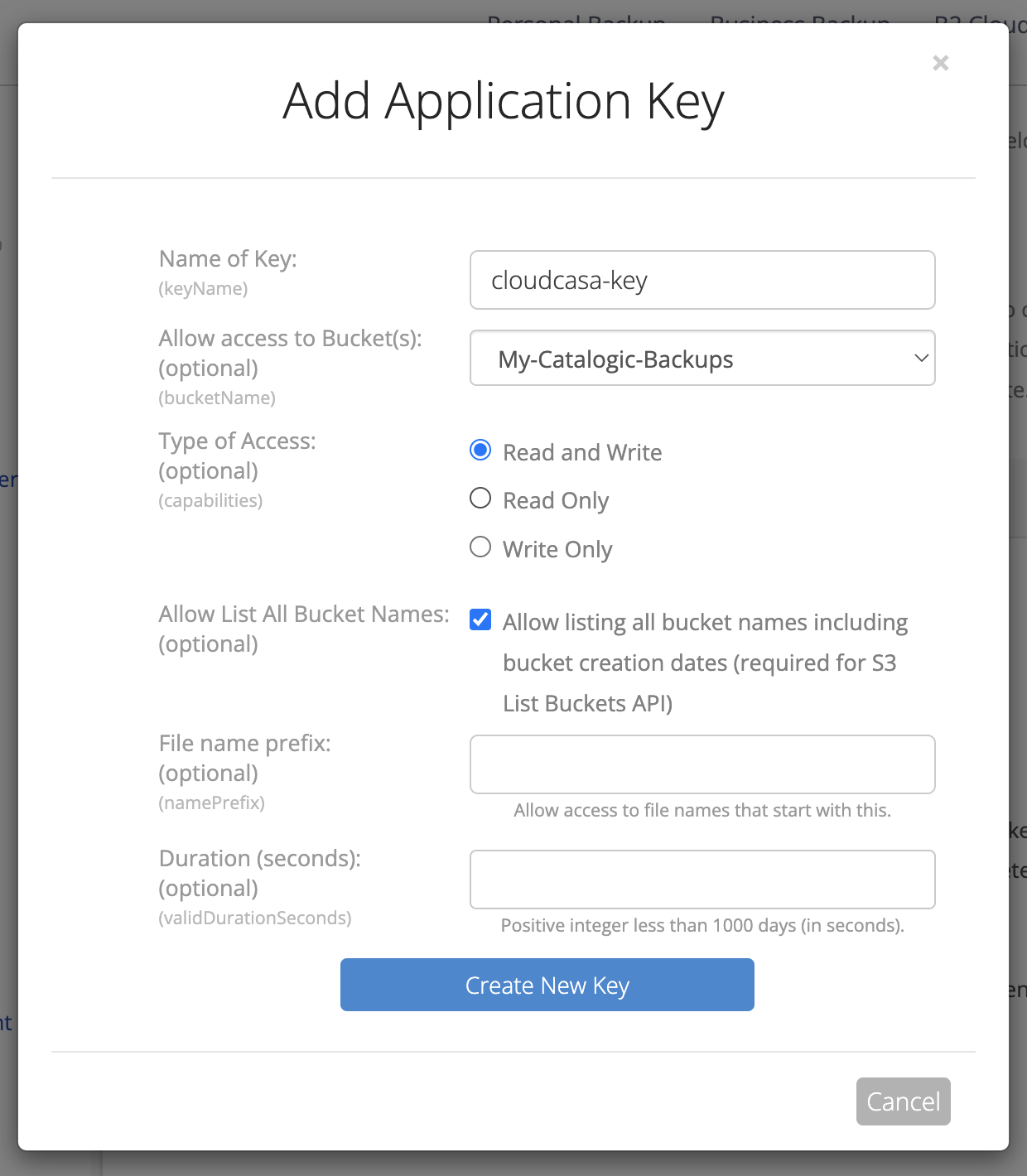Click the 'Allow access to Bucket(s):' label
Image resolution: width=1027 pixels, height=1176 pixels.
(x=291, y=338)
